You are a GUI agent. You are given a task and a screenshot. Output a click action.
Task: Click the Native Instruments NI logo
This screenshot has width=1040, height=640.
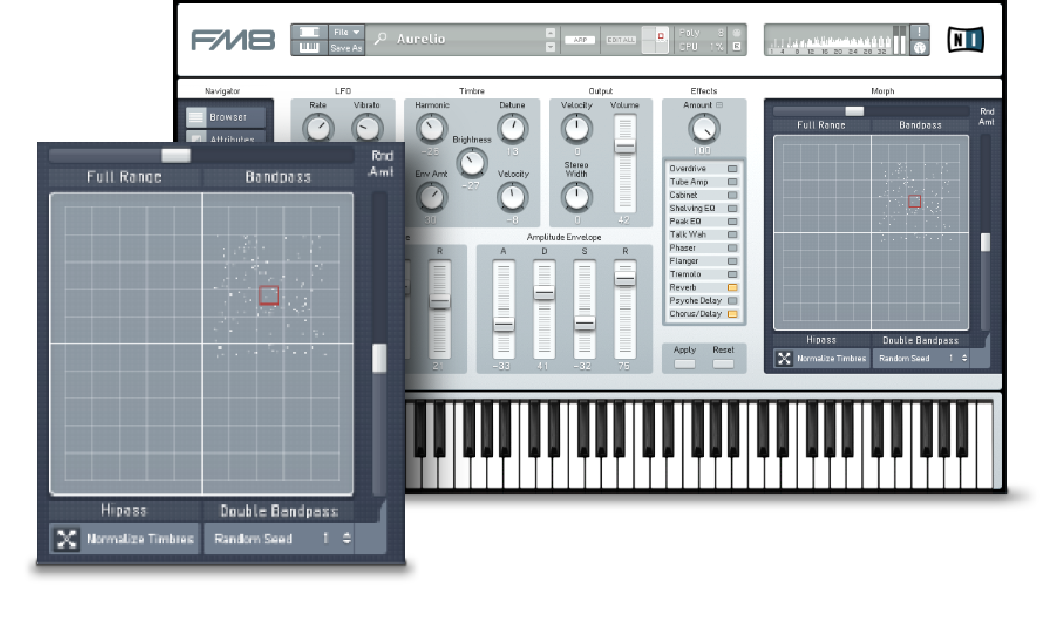point(965,40)
